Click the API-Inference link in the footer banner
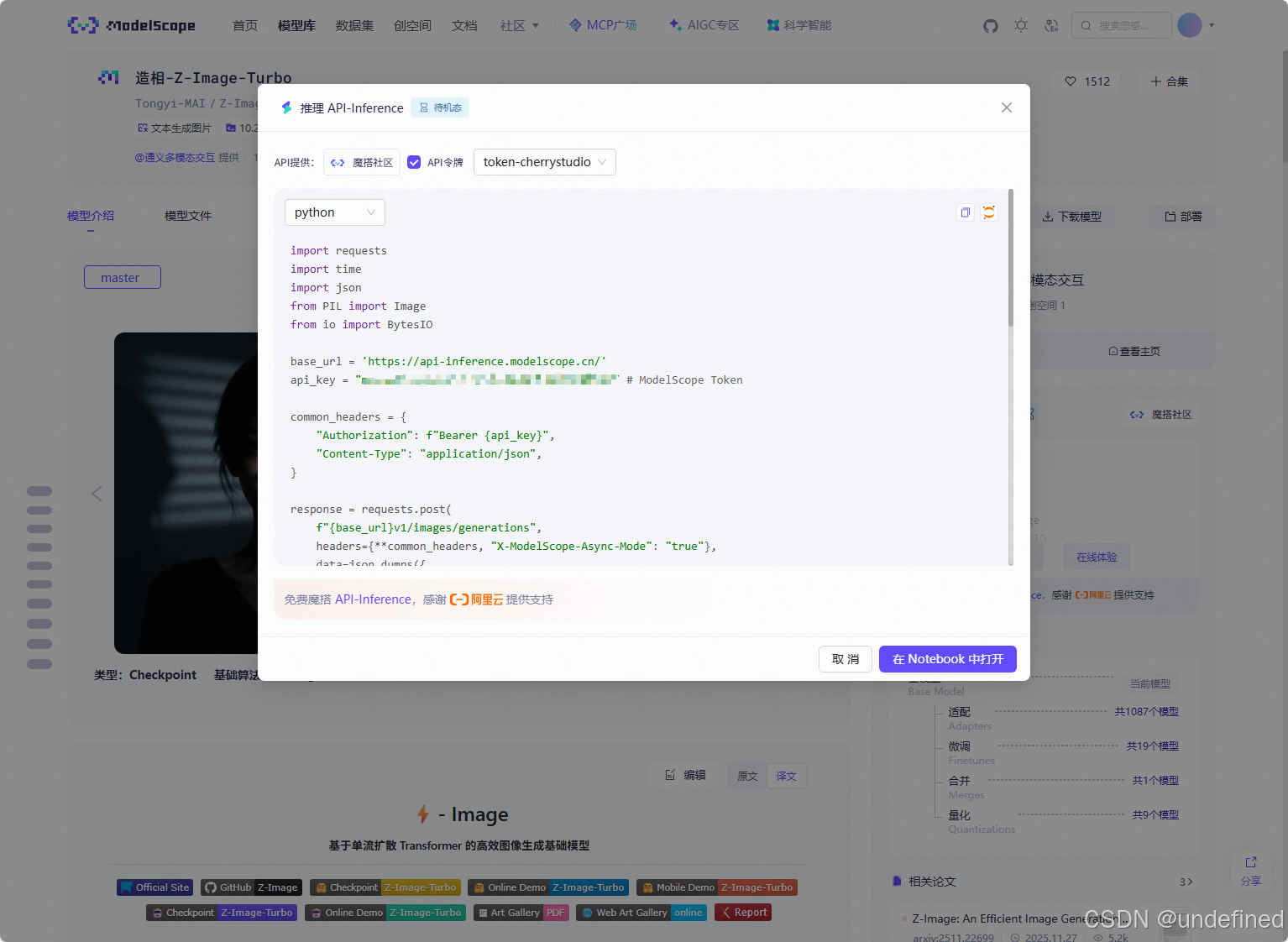Screen dimensions: 1288x942 [x=373, y=599]
